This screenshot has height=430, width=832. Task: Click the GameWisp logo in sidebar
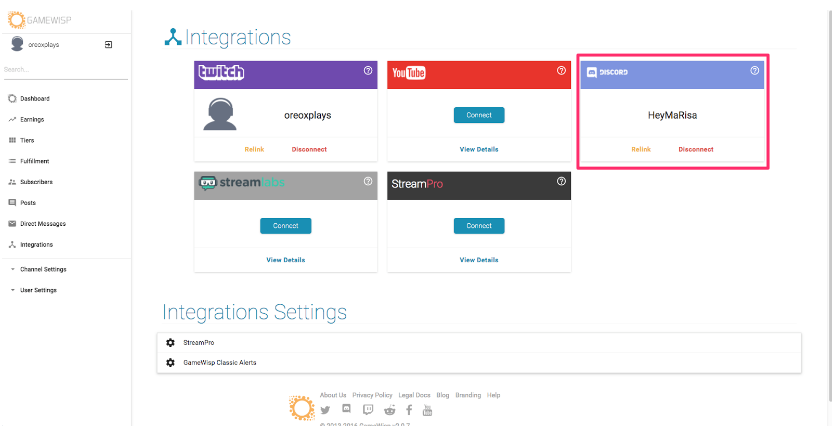point(40,20)
